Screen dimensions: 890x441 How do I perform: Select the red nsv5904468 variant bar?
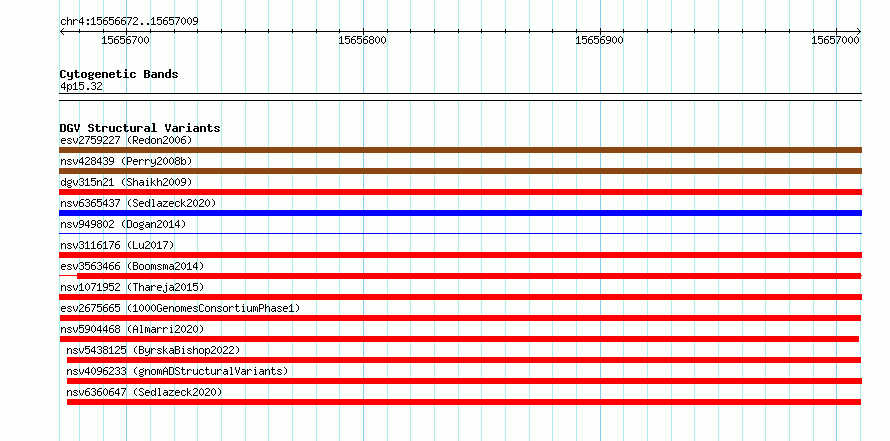(459, 339)
